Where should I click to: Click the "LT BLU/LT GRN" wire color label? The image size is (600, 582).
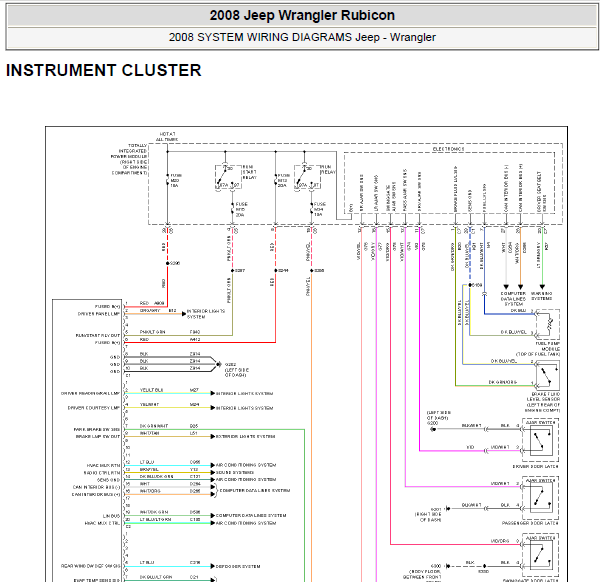click(155, 519)
